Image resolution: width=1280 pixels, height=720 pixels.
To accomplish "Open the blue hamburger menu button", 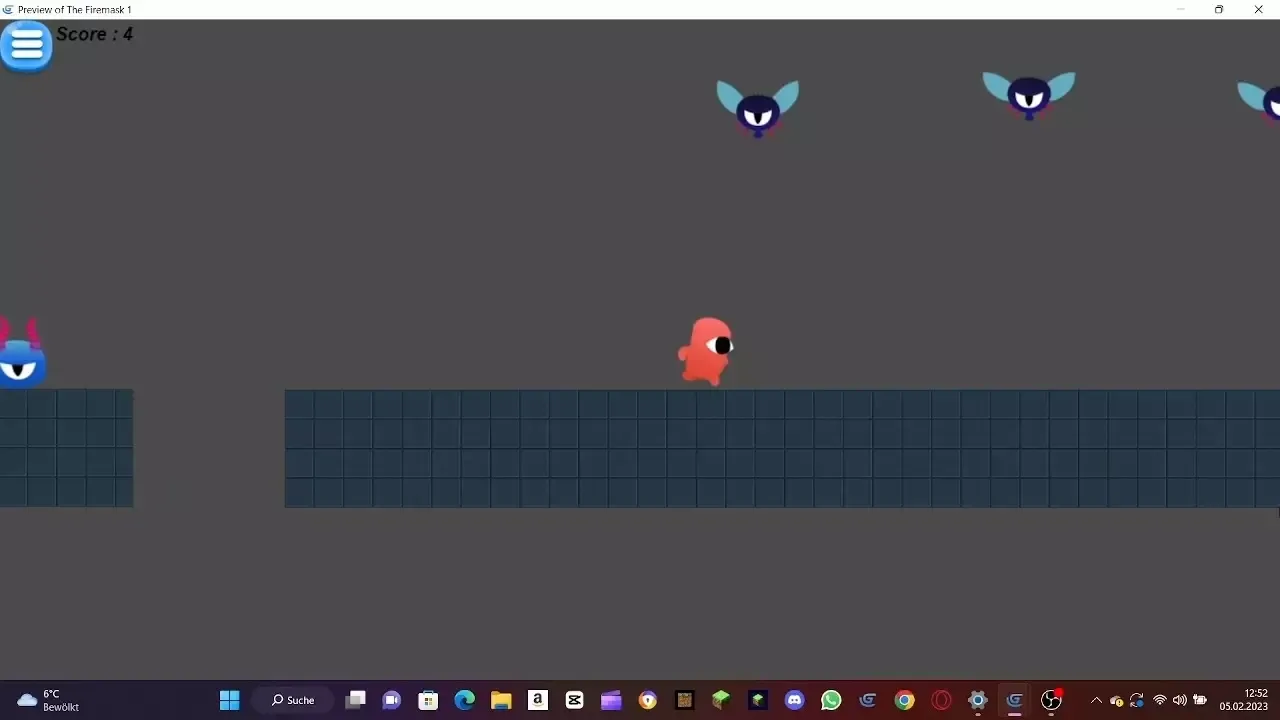I will [x=26, y=45].
